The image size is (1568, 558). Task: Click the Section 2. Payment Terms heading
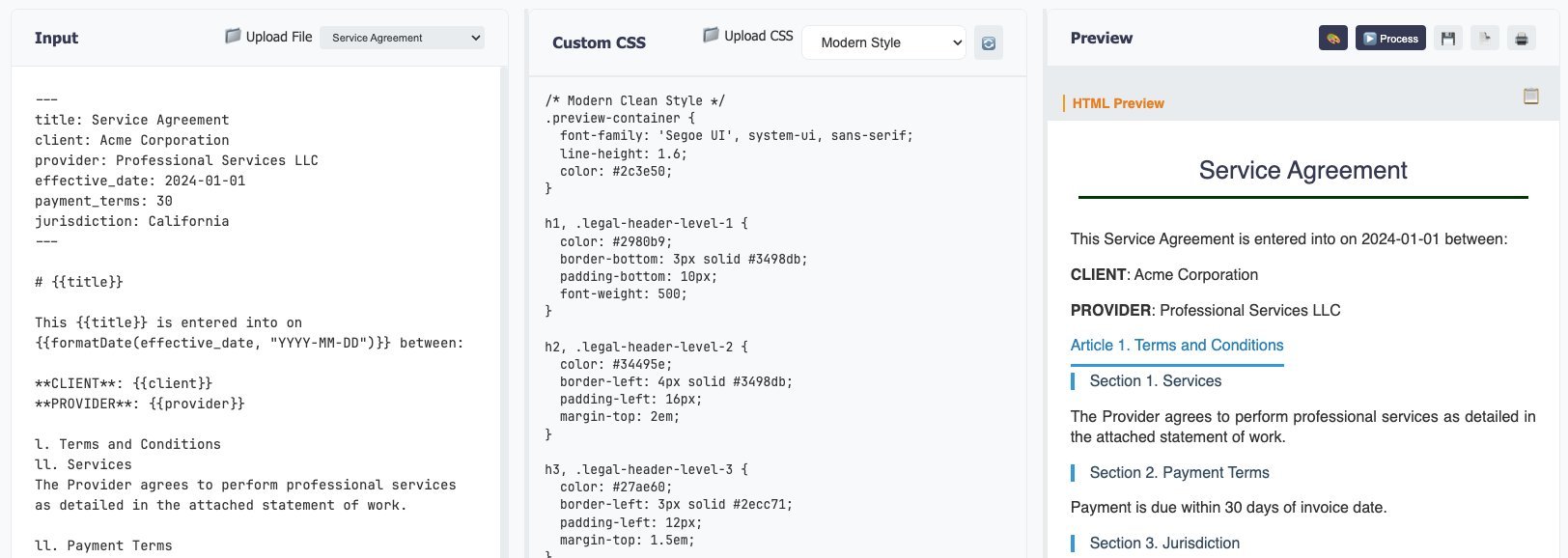[1179, 472]
